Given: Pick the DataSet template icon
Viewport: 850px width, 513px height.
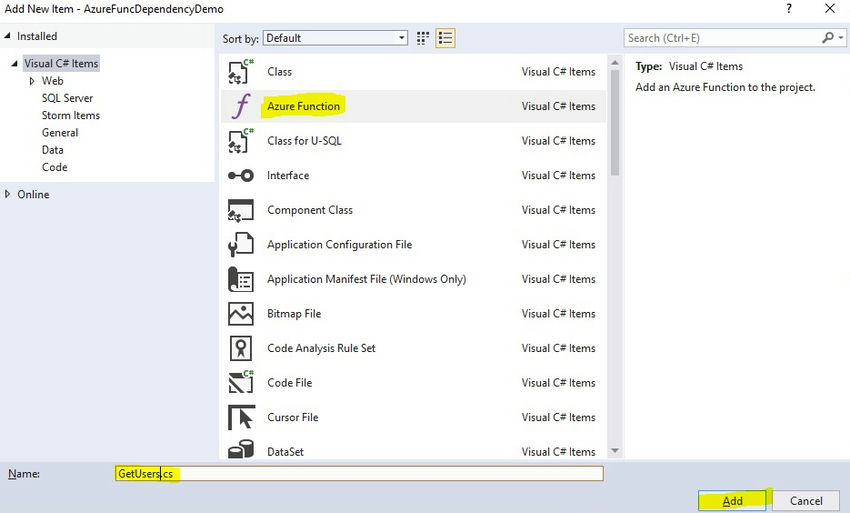Looking at the screenshot, I should pyautogui.click(x=241, y=449).
